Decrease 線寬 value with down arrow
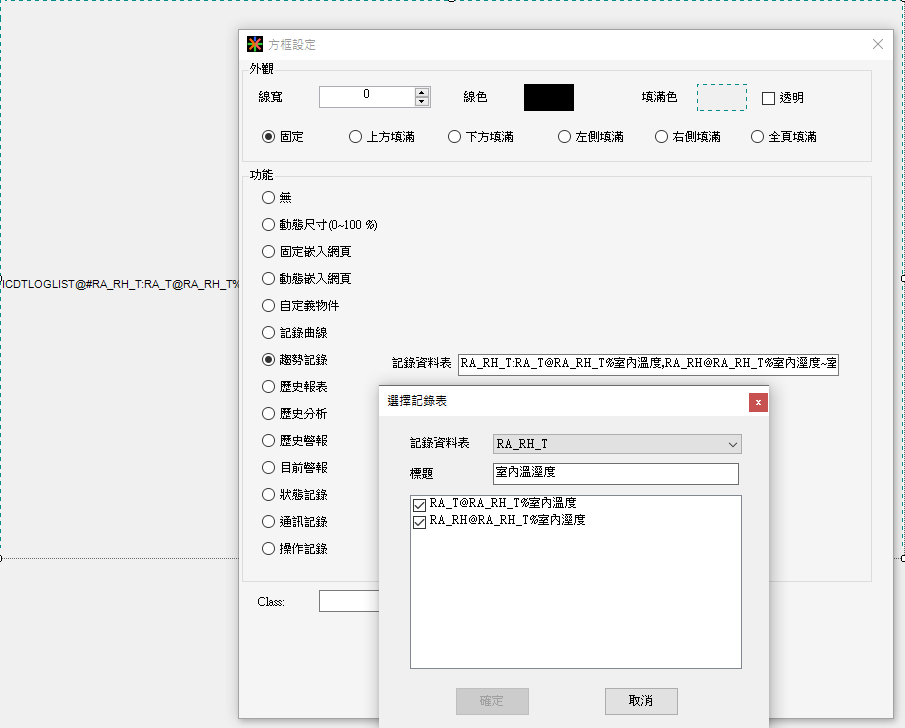Viewport: 905px width, 728px height. 422,102
